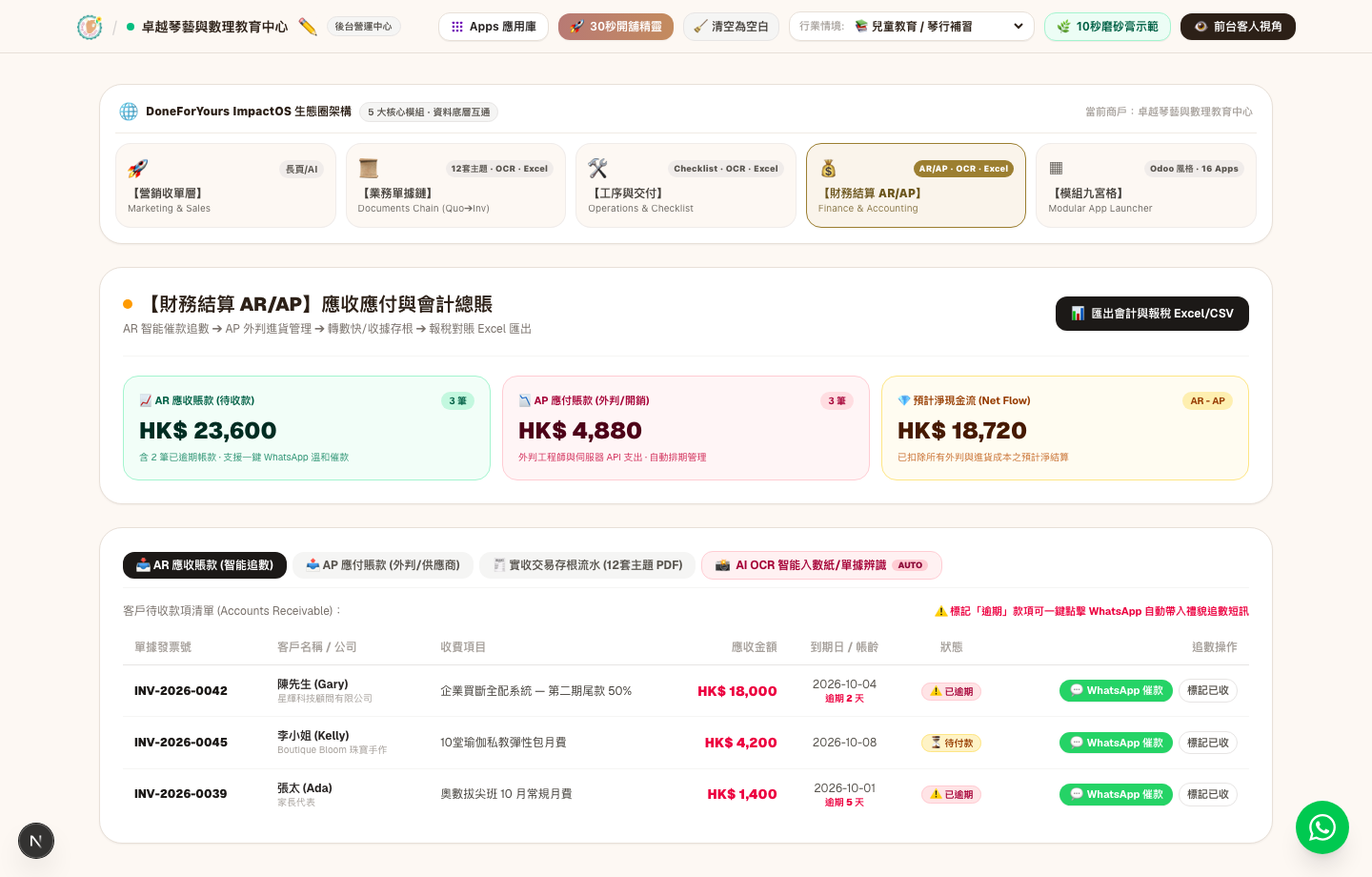The image size is (1372, 877).
Task: Run the 10秒磨砂膏示範 demo
Action: click(1107, 27)
